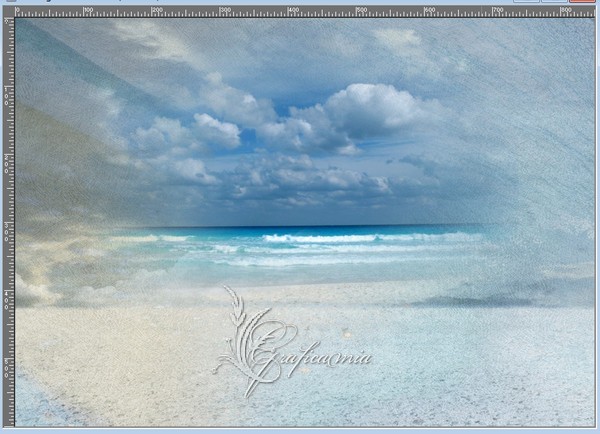Image resolution: width=600 pixels, height=434 pixels.
Task: Click the 300 mark on horizontal ruler
Action: point(225,10)
